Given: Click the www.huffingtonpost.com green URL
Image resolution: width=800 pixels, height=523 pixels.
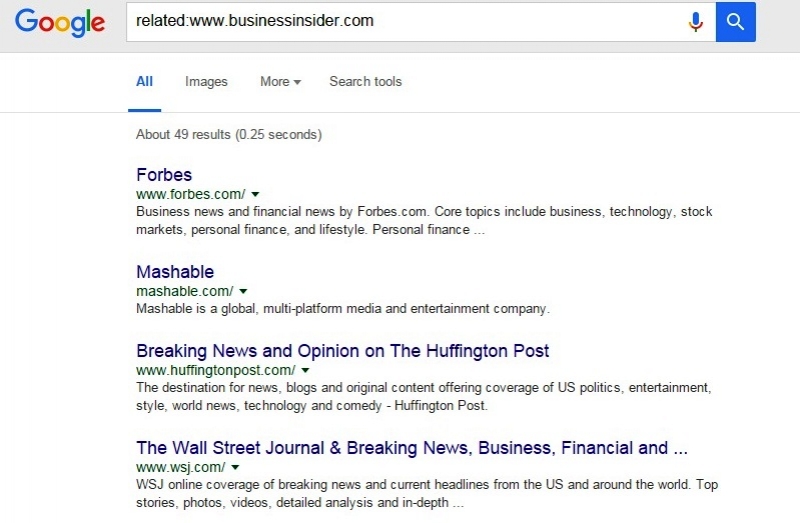Looking at the screenshot, I should (x=215, y=370).
